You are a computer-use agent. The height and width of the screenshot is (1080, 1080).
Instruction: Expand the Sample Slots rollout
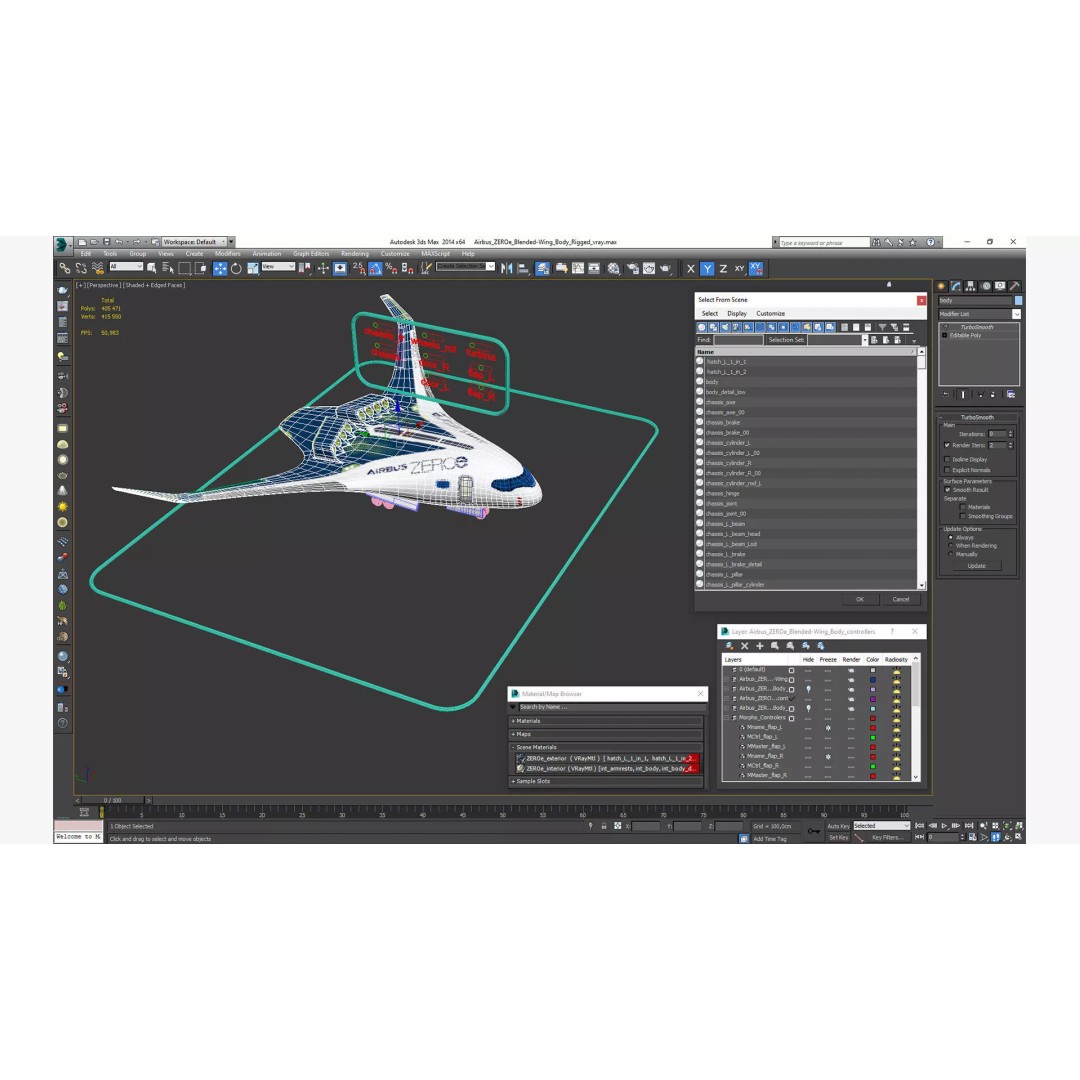pos(606,781)
